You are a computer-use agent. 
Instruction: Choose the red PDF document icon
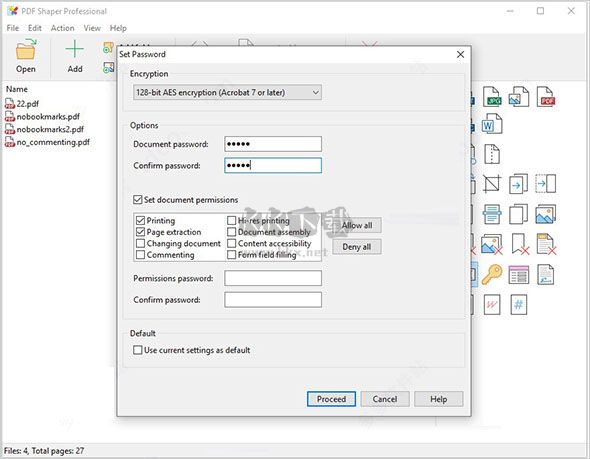(x=546, y=96)
